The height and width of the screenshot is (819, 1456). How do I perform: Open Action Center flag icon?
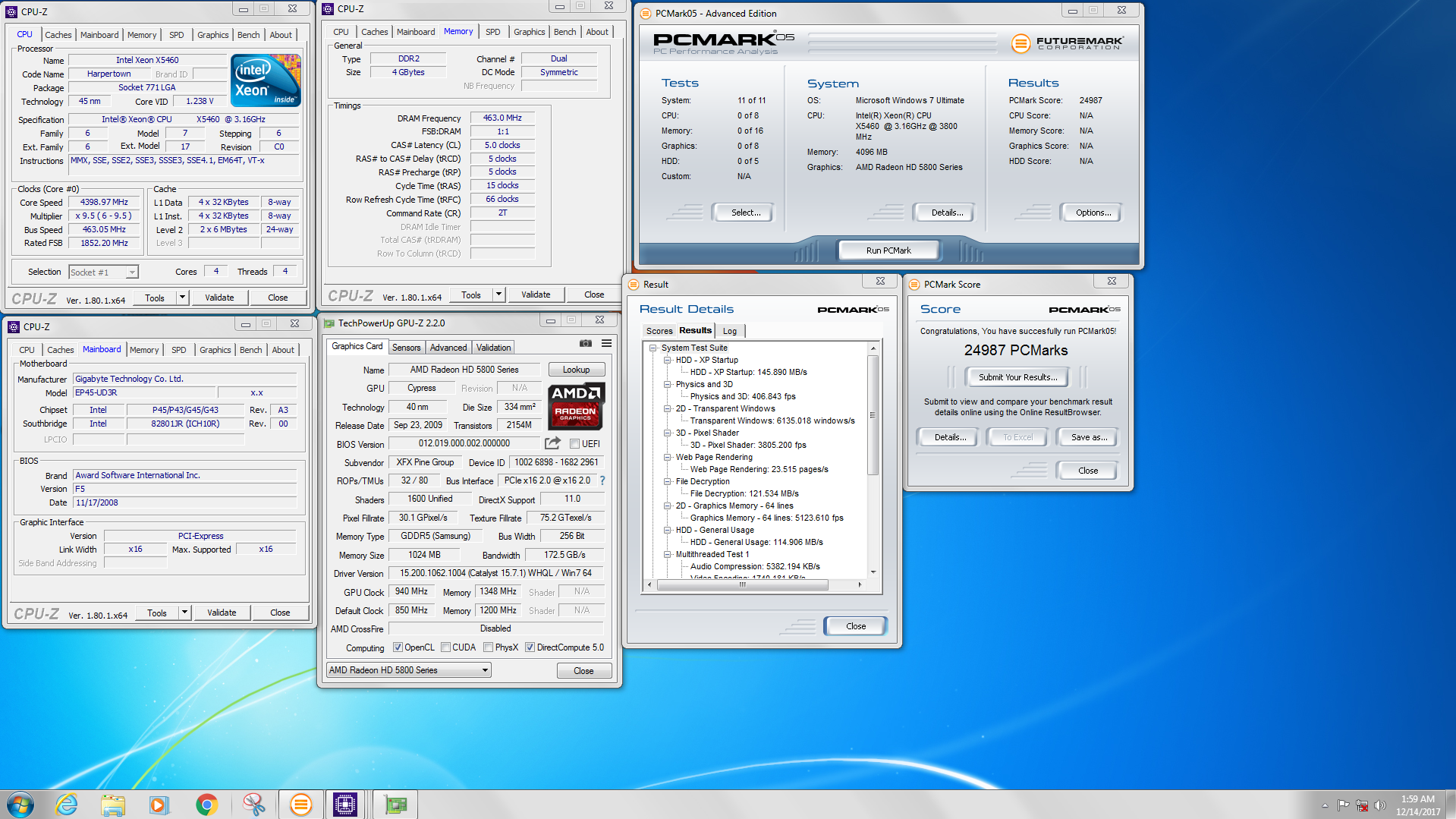coord(1343,805)
